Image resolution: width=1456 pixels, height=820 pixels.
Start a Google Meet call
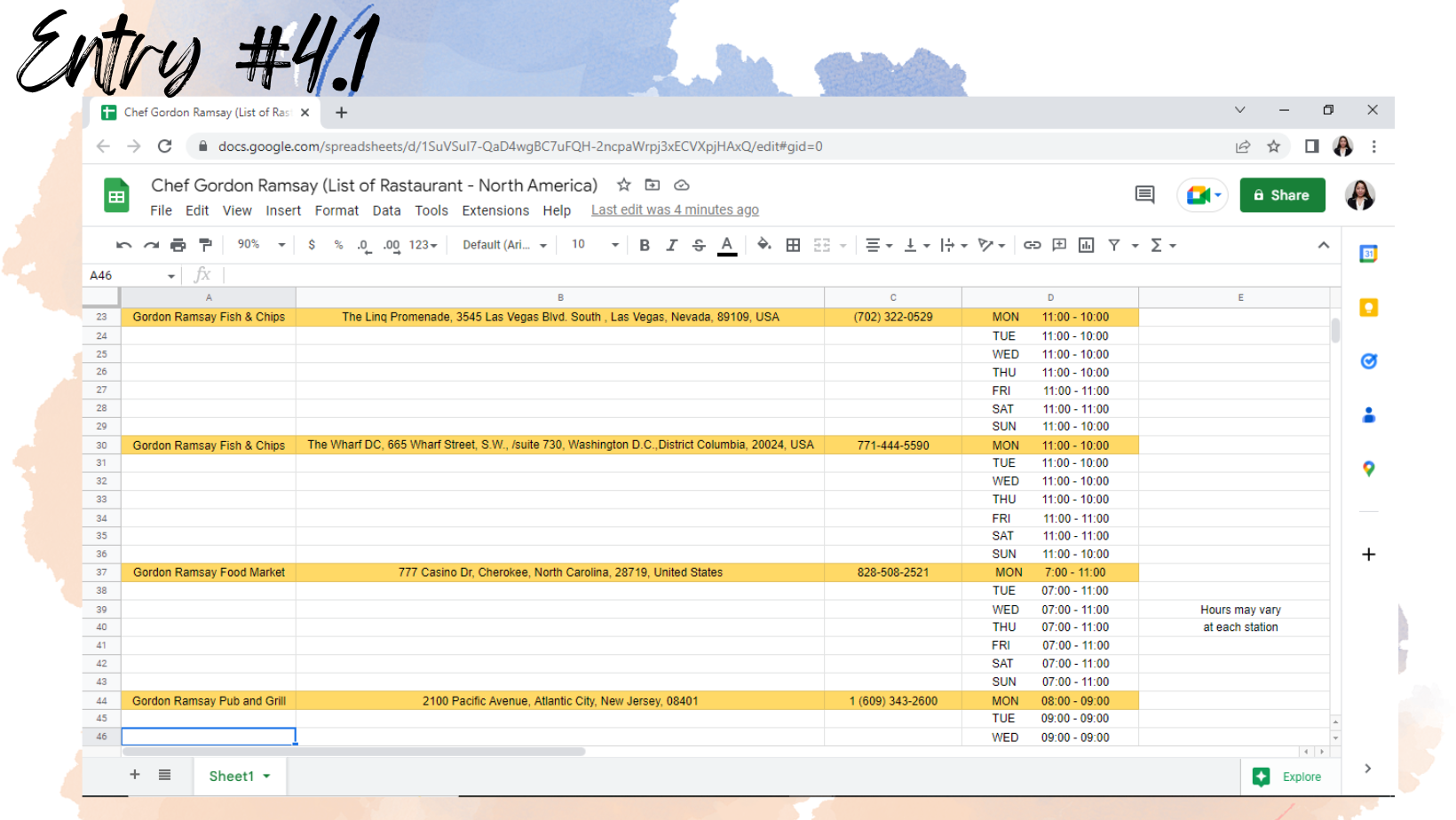(1203, 195)
